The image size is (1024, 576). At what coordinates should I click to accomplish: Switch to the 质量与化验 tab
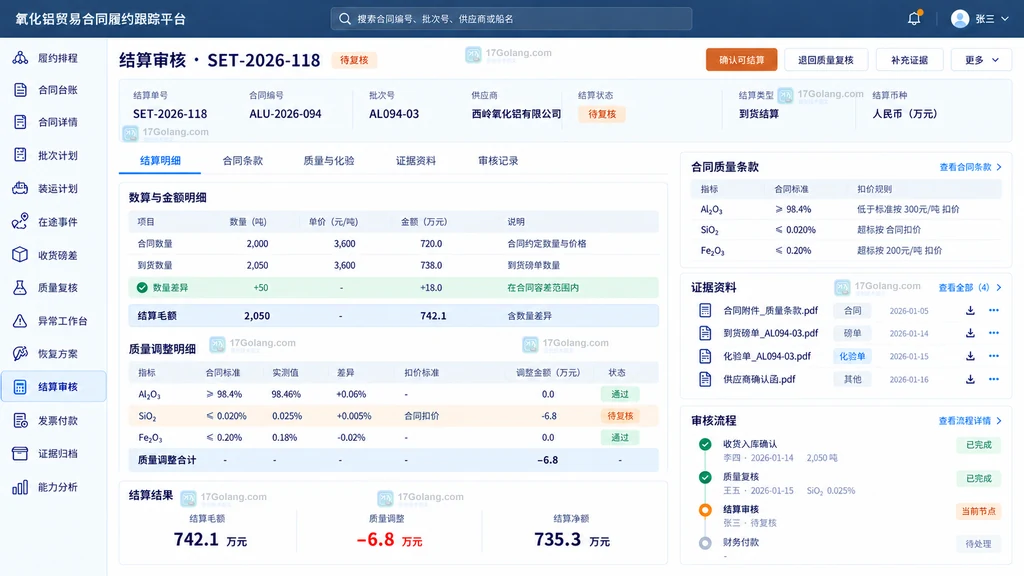[328, 161]
